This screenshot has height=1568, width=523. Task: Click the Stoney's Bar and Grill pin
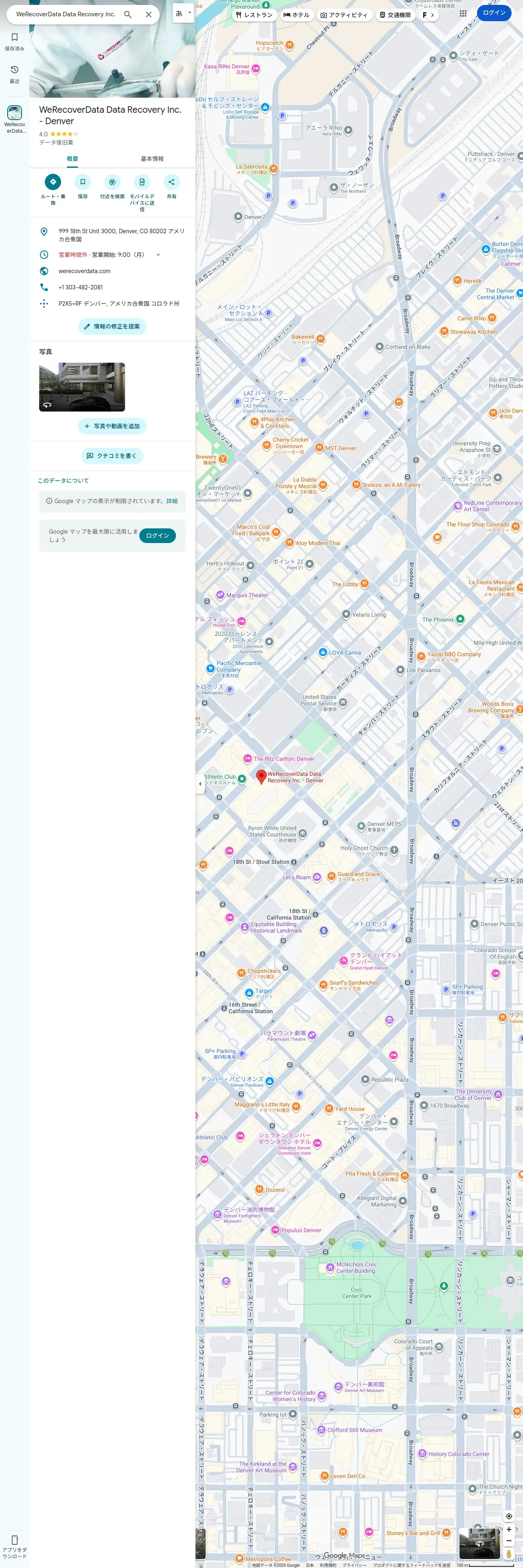(446, 1533)
